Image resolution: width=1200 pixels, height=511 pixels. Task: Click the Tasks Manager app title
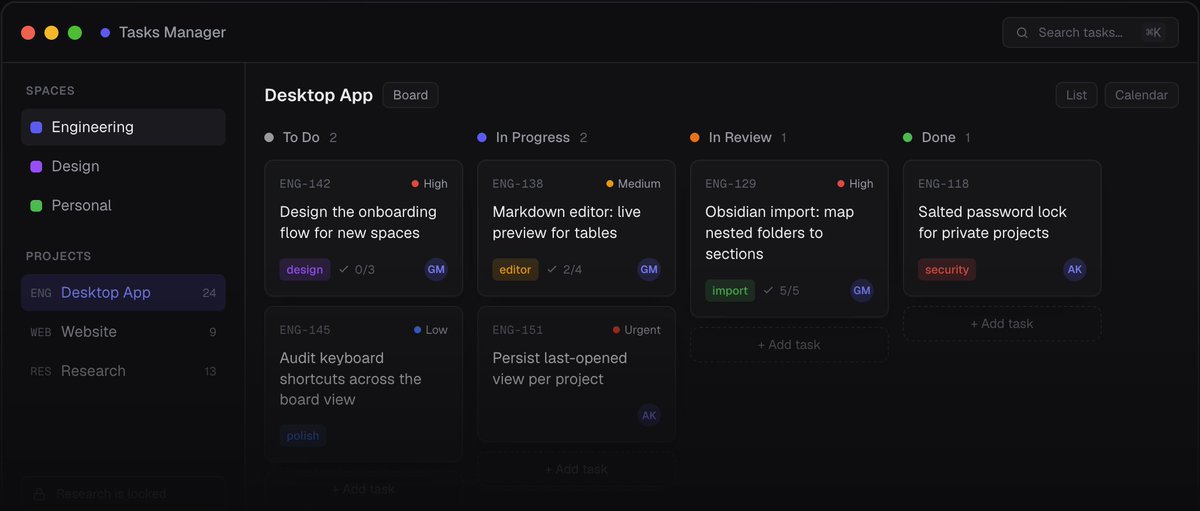172,32
